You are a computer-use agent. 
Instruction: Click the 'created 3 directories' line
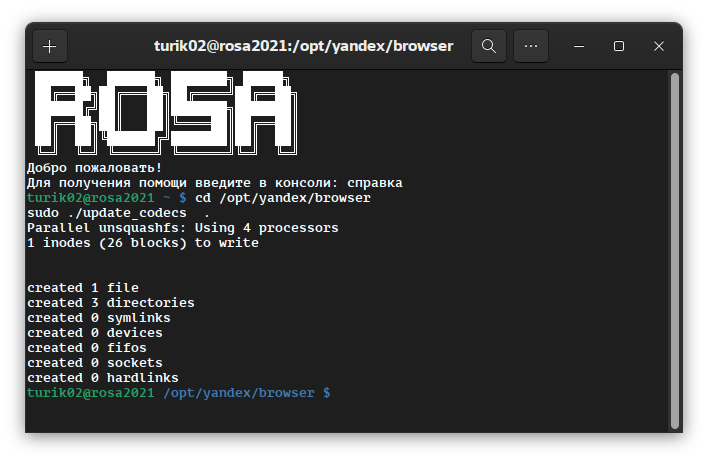[111, 303]
